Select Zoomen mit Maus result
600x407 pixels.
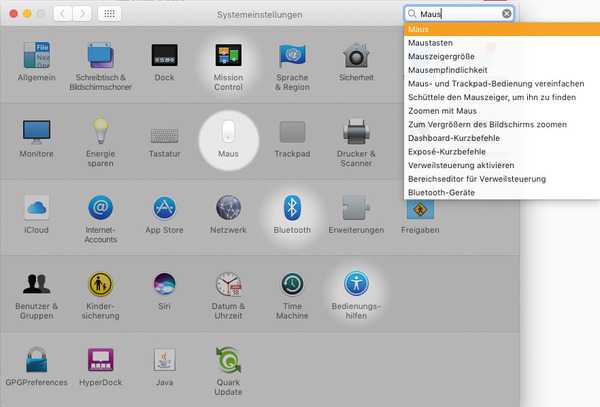502,111
